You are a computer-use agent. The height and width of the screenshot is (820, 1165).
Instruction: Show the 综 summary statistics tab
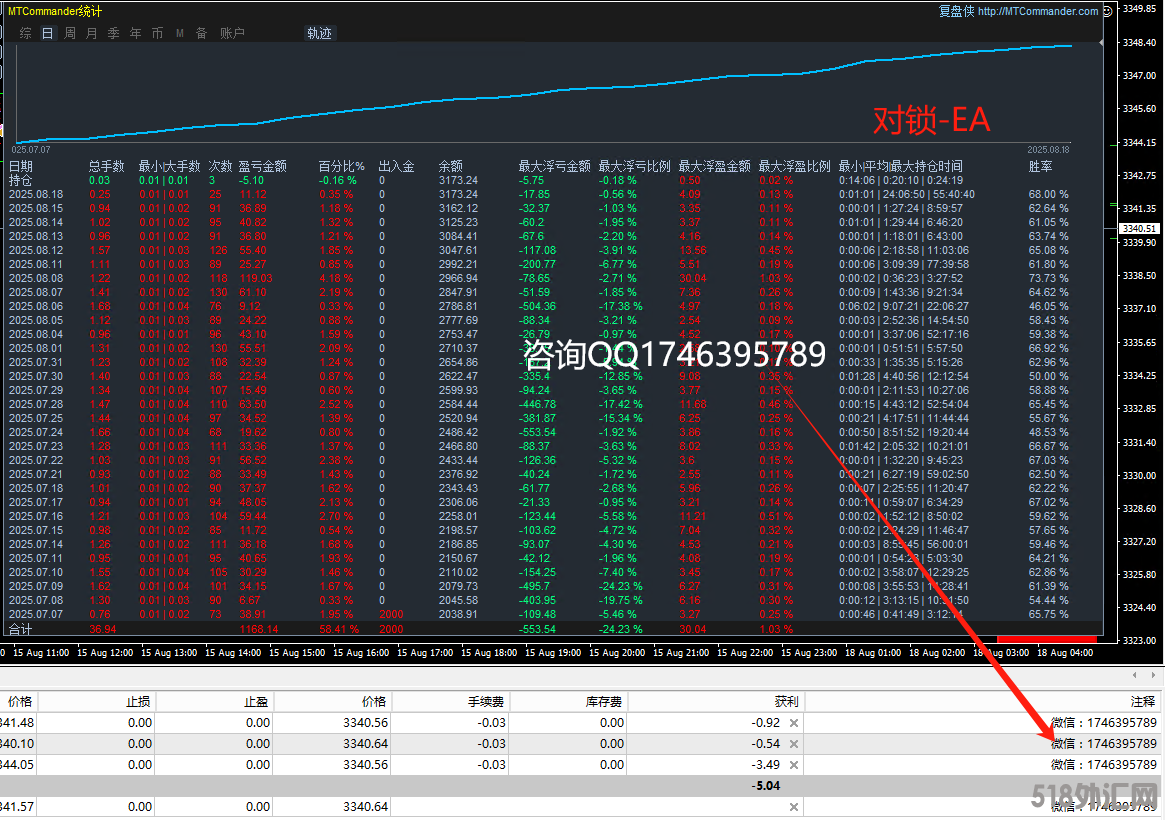coord(26,33)
